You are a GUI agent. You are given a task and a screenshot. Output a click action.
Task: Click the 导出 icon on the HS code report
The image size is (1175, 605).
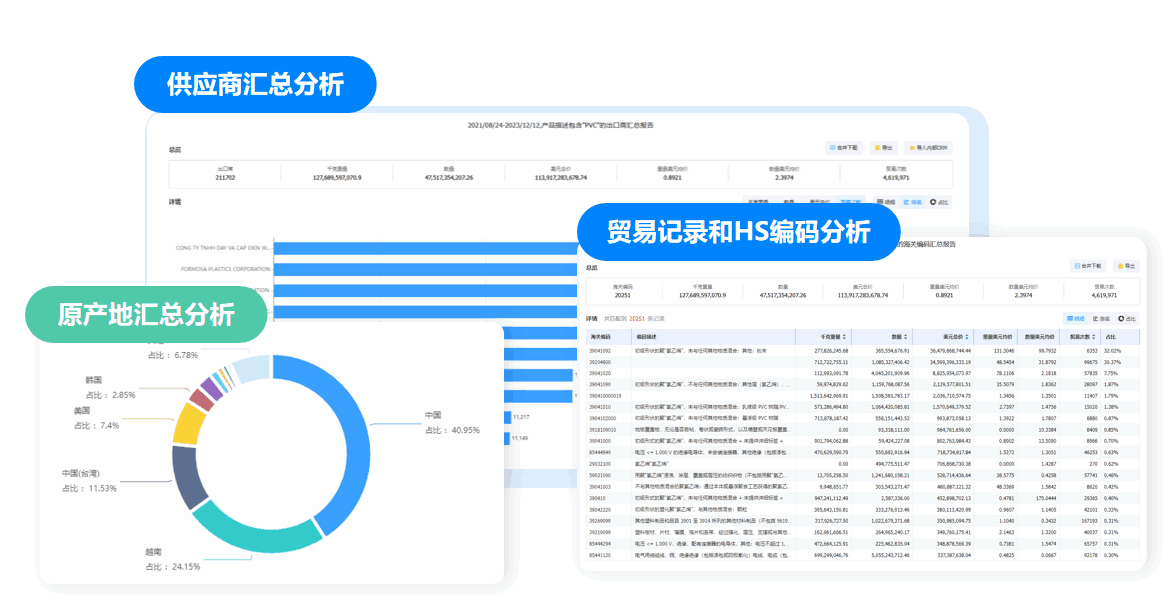(x=1128, y=265)
